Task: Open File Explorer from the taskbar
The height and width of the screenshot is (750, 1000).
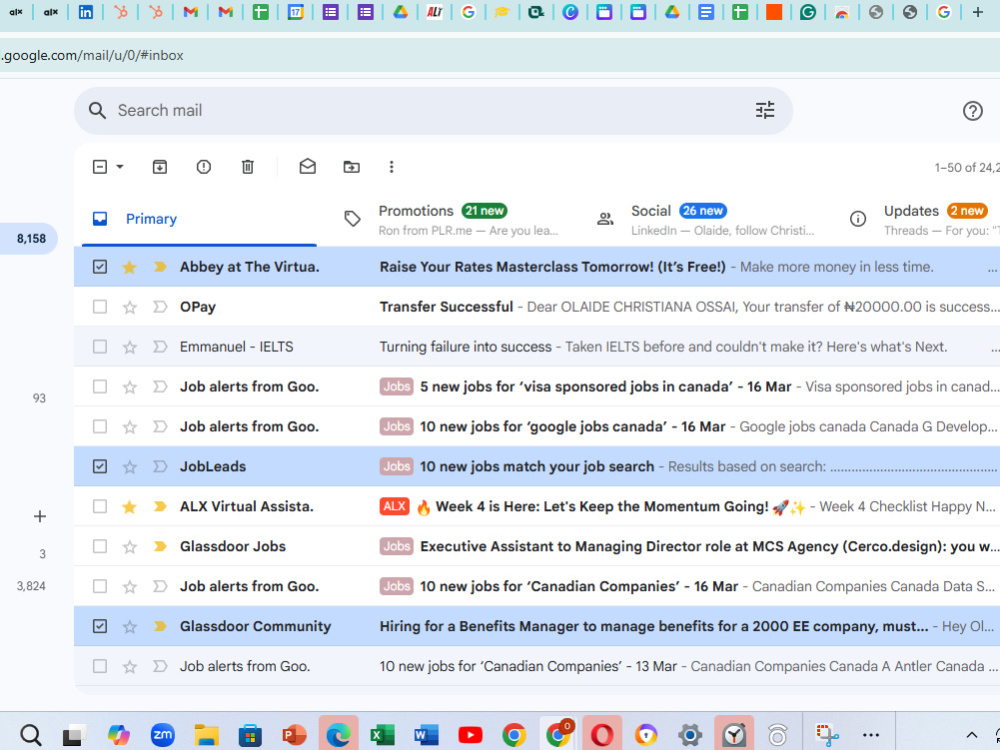Action: click(207, 735)
